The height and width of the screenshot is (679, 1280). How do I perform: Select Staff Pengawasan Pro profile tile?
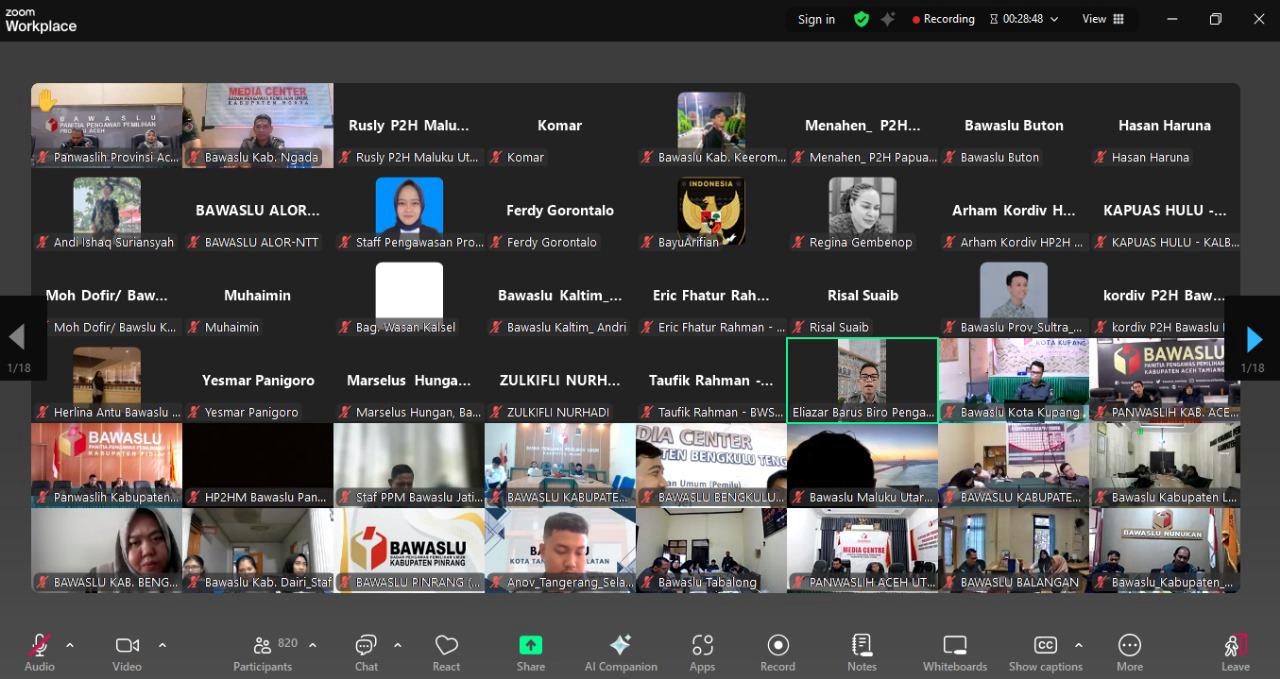(x=409, y=210)
